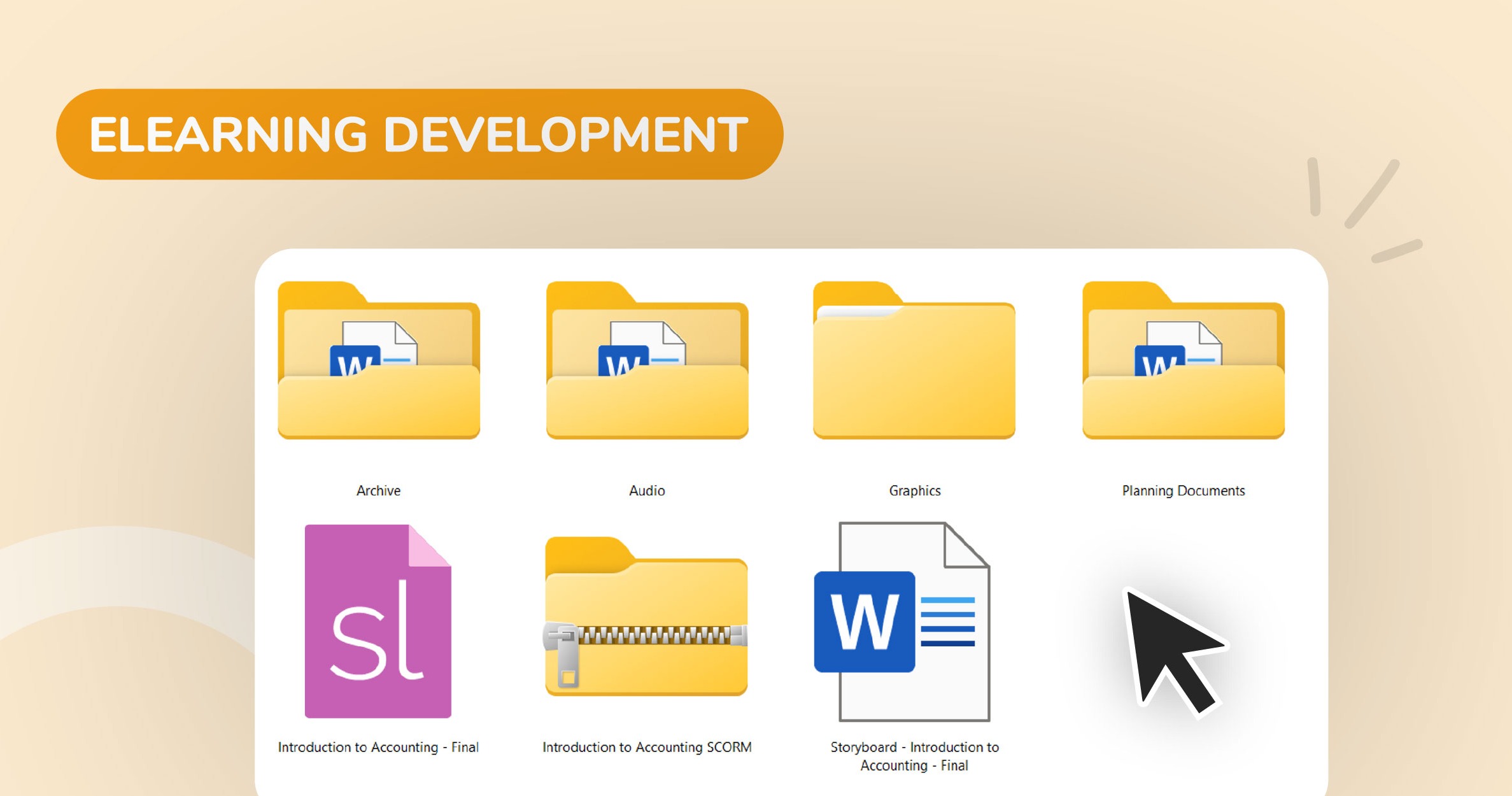Click "Introduction to Accounting - Final" file name
Viewport: 1512px width, 796px height.
[x=378, y=747]
